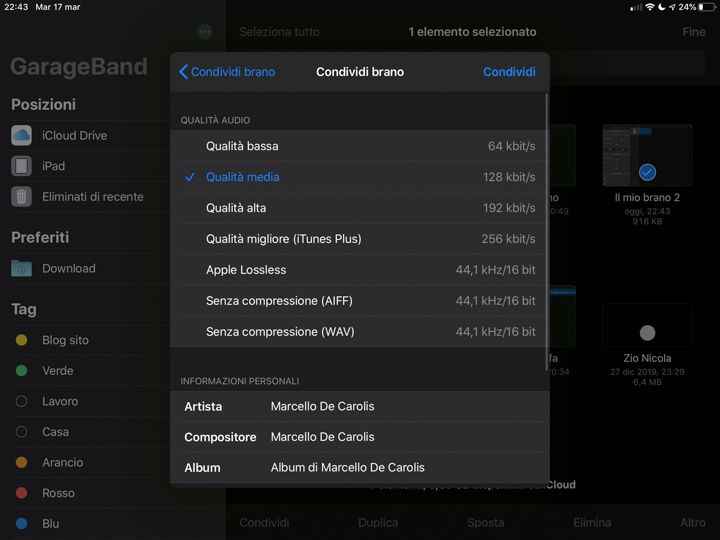Click the Tag section header
This screenshot has width=720, height=540.
point(24,309)
